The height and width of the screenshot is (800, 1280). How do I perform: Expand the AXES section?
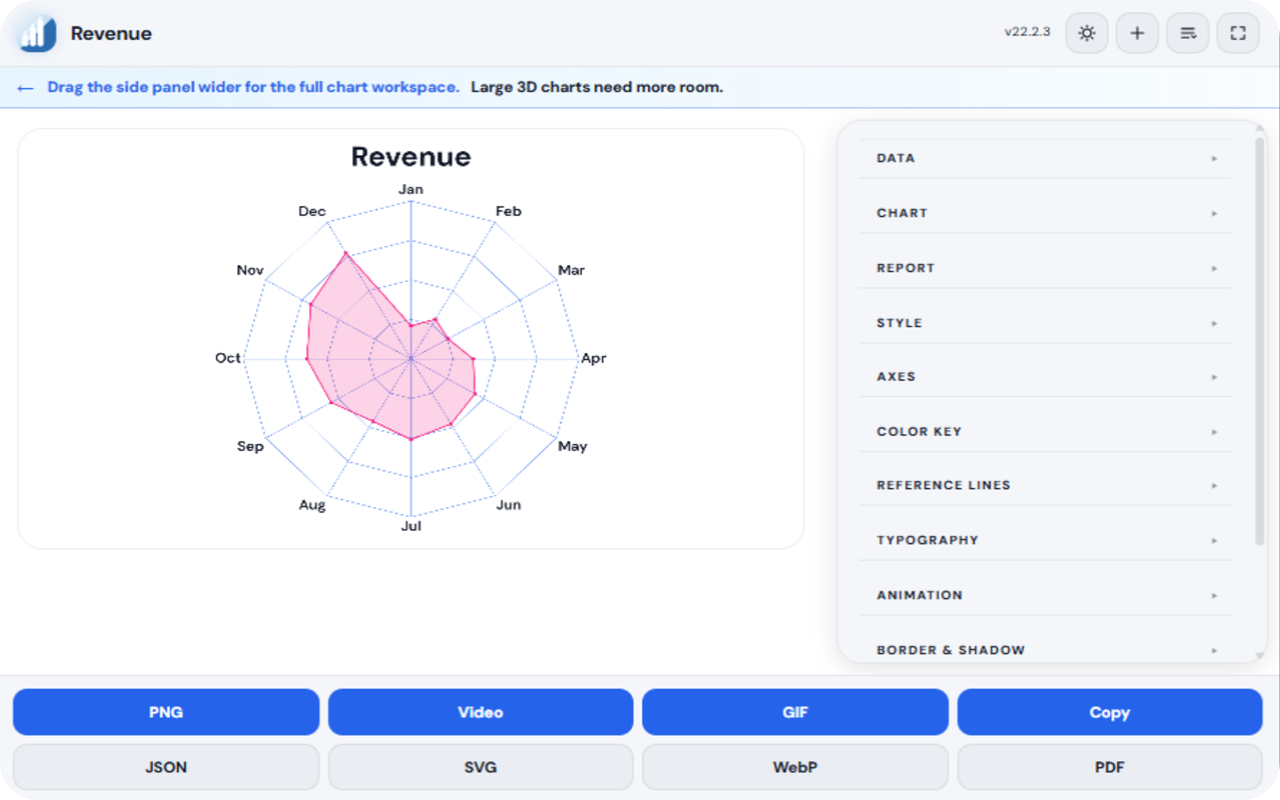[x=1045, y=377]
